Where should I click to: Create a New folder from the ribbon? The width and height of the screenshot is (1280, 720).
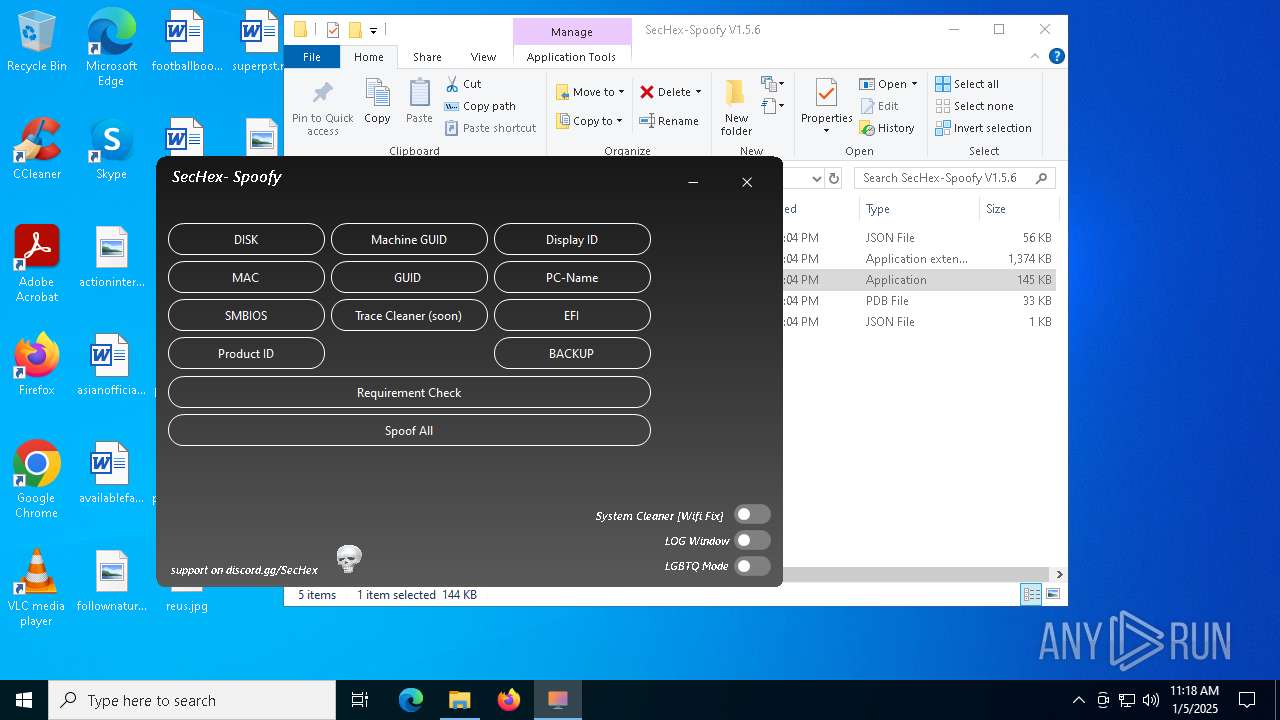pos(736,108)
